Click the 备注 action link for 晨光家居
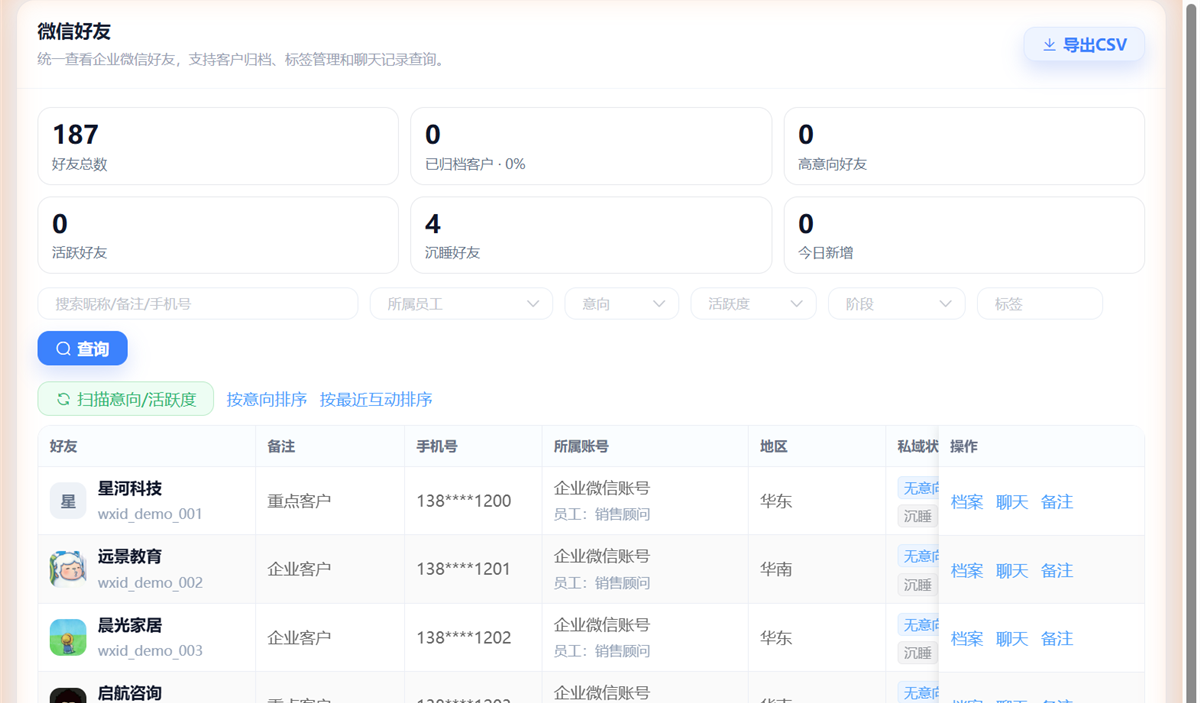The image size is (1200, 703). coord(1057,638)
